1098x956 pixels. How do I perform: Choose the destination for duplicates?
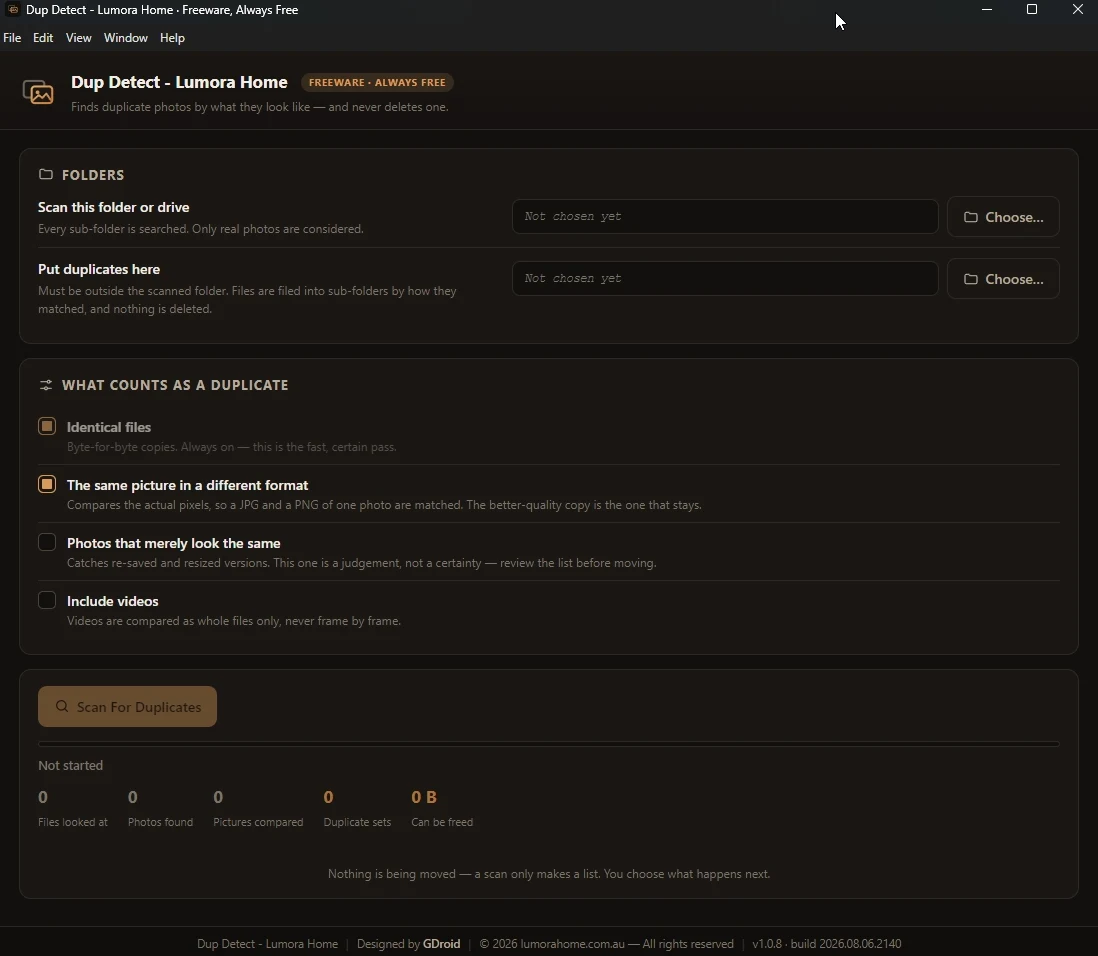[1003, 279]
